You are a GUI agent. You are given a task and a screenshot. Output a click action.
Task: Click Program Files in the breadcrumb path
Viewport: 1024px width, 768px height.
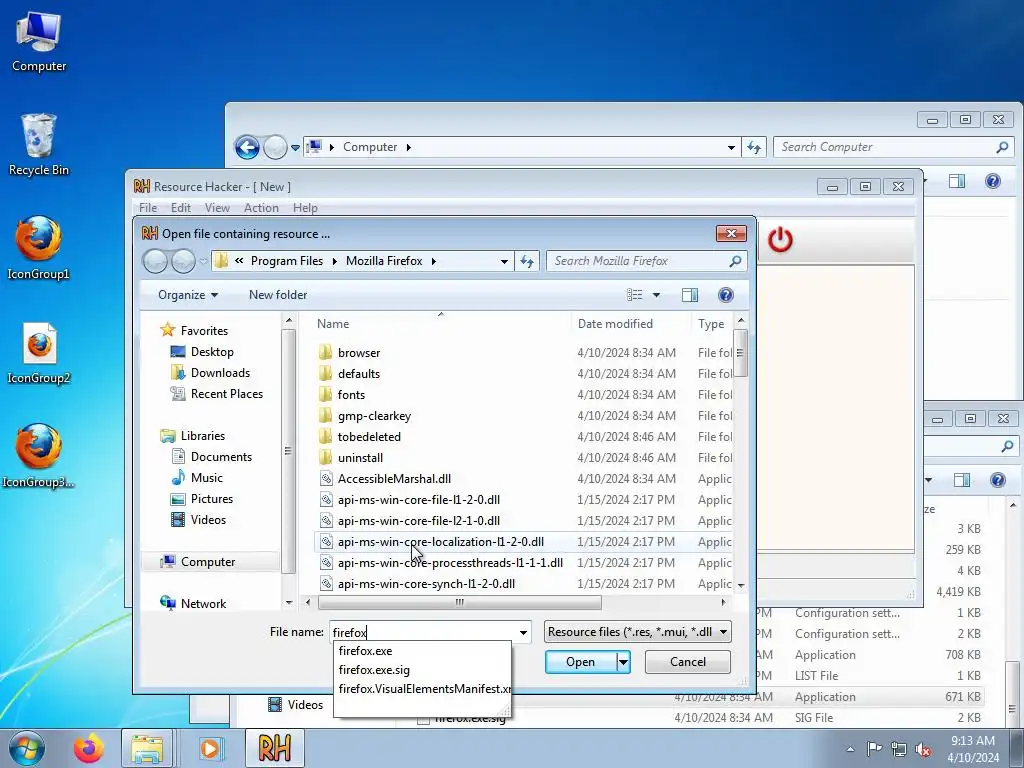(287, 261)
